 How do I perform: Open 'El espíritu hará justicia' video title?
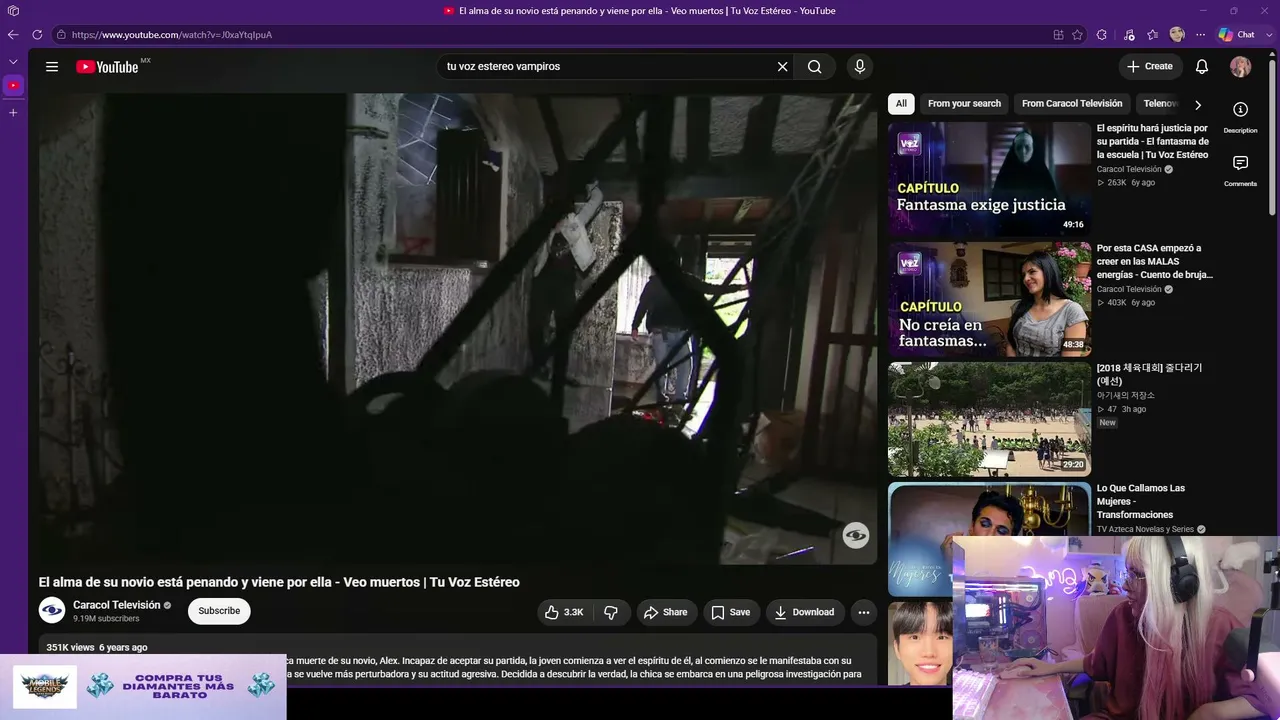click(1153, 141)
